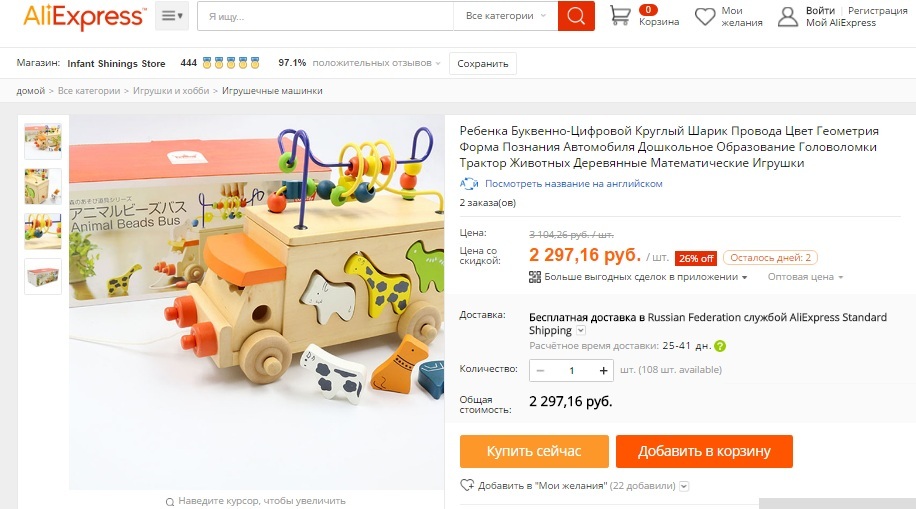Open Игрушки и хобби breadcrumb

click(171, 91)
